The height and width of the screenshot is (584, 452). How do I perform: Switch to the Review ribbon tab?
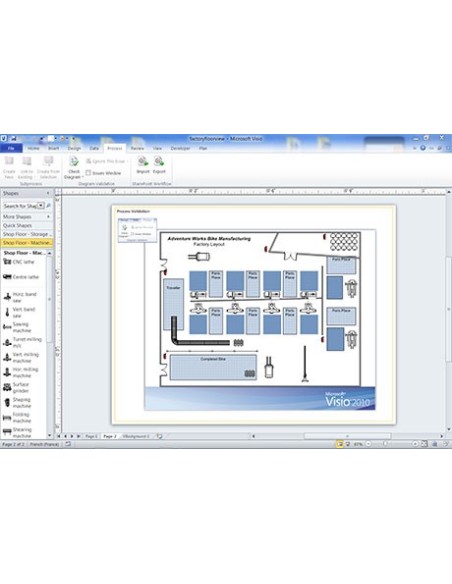click(137, 148)
